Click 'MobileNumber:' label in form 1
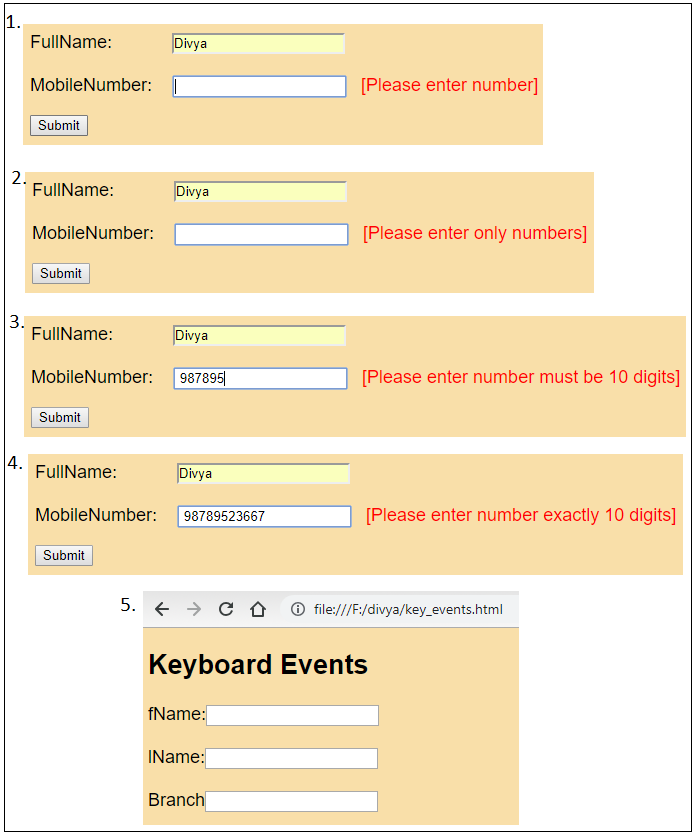The image size is (697, 836). click(91, 85)
